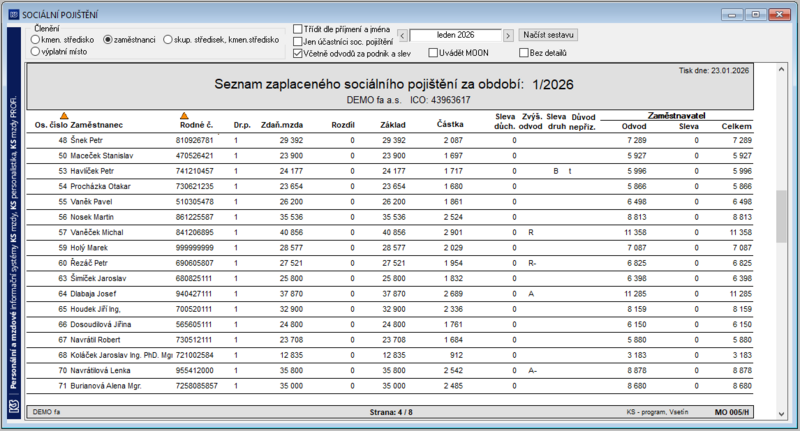Click the Zdaň.mzda column header
The height and width of the screenshot is (431, 800).
click(282, 125)
